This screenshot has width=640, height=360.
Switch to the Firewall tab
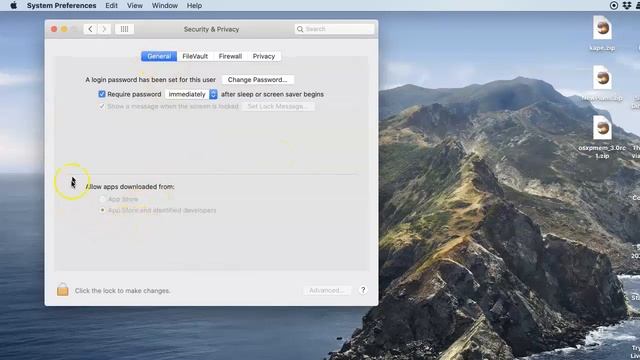(x=230, y=56)
